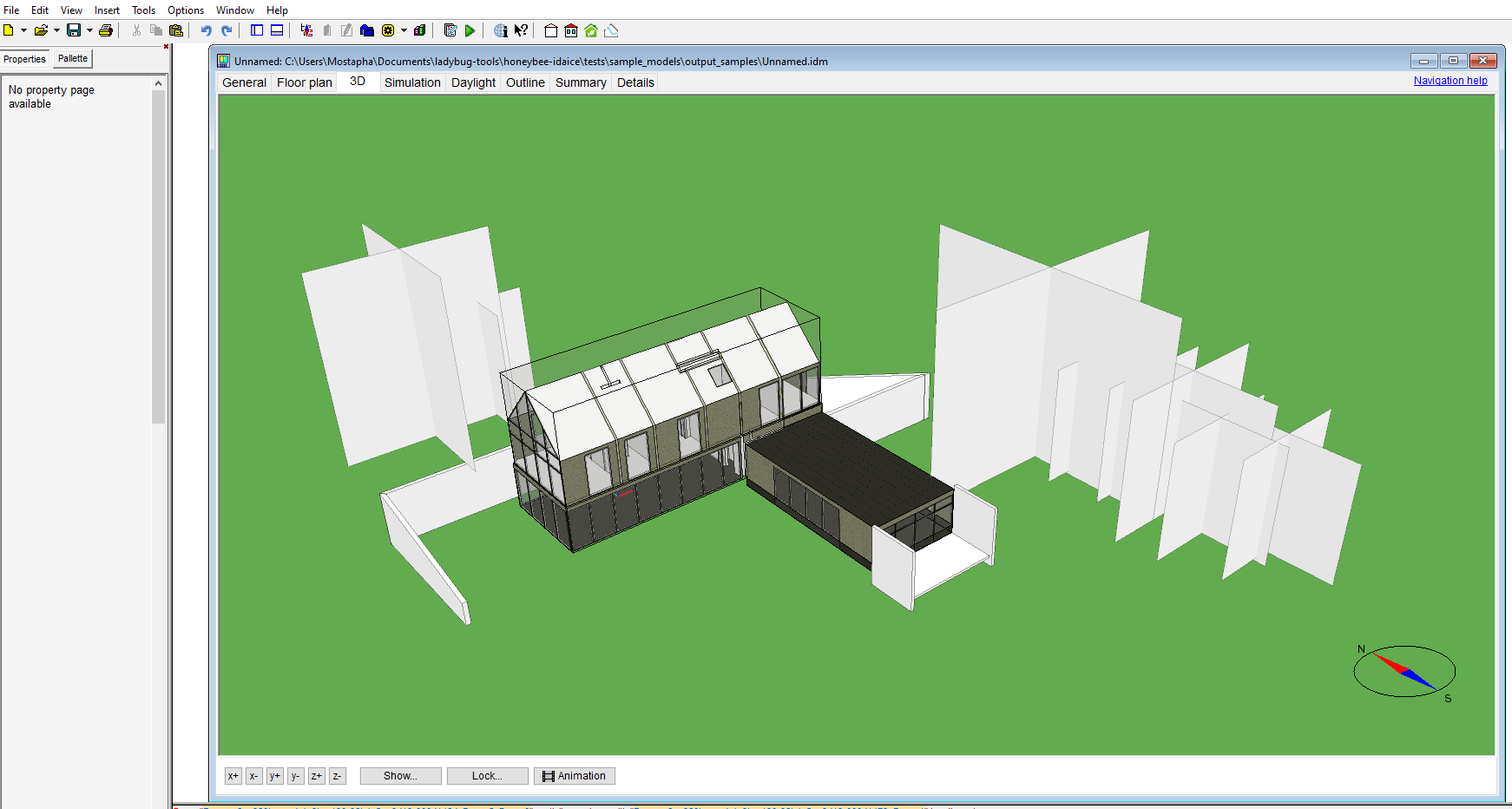The image size is (1512, 809).
Task: Click the Save file icon
Action: (74, 30)
